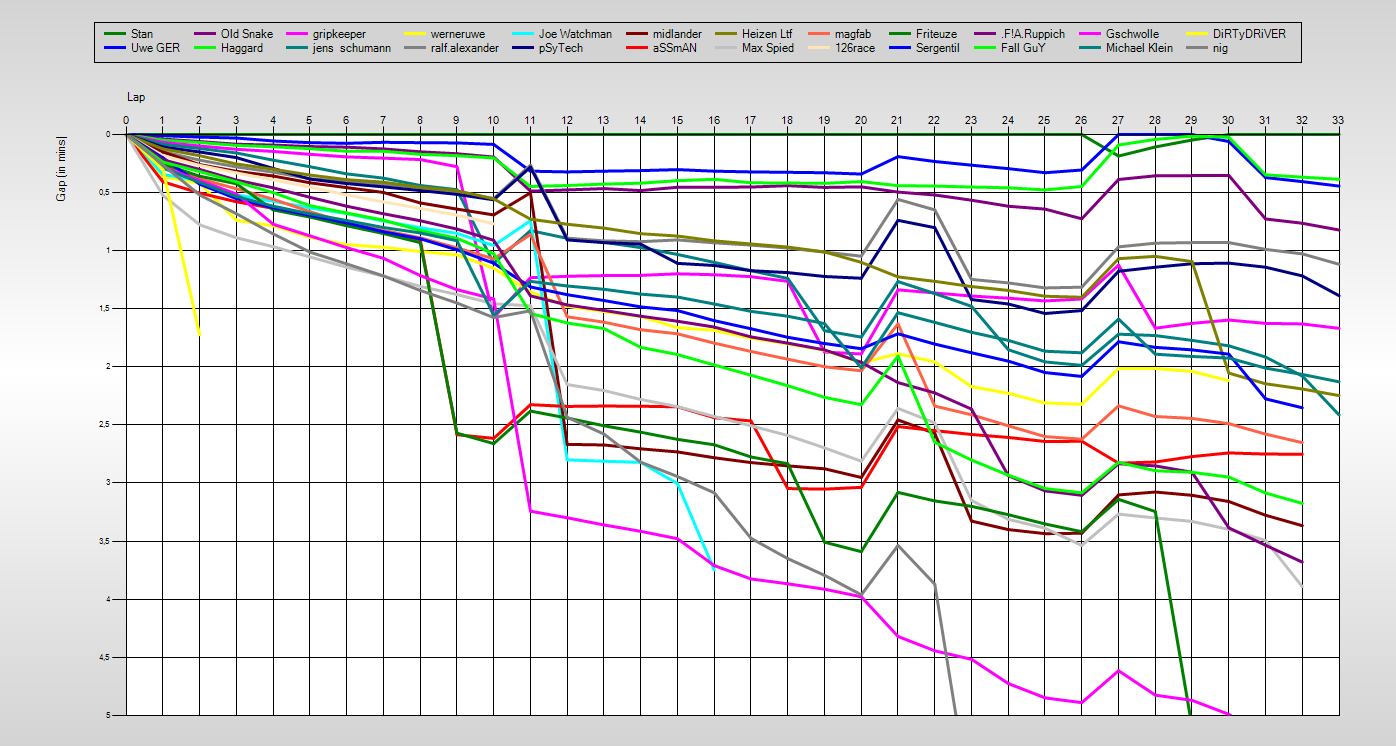This screenshot has width=1396, height=746.
Task: Click the Max Spied legend label
Action: tap(768, 48)
